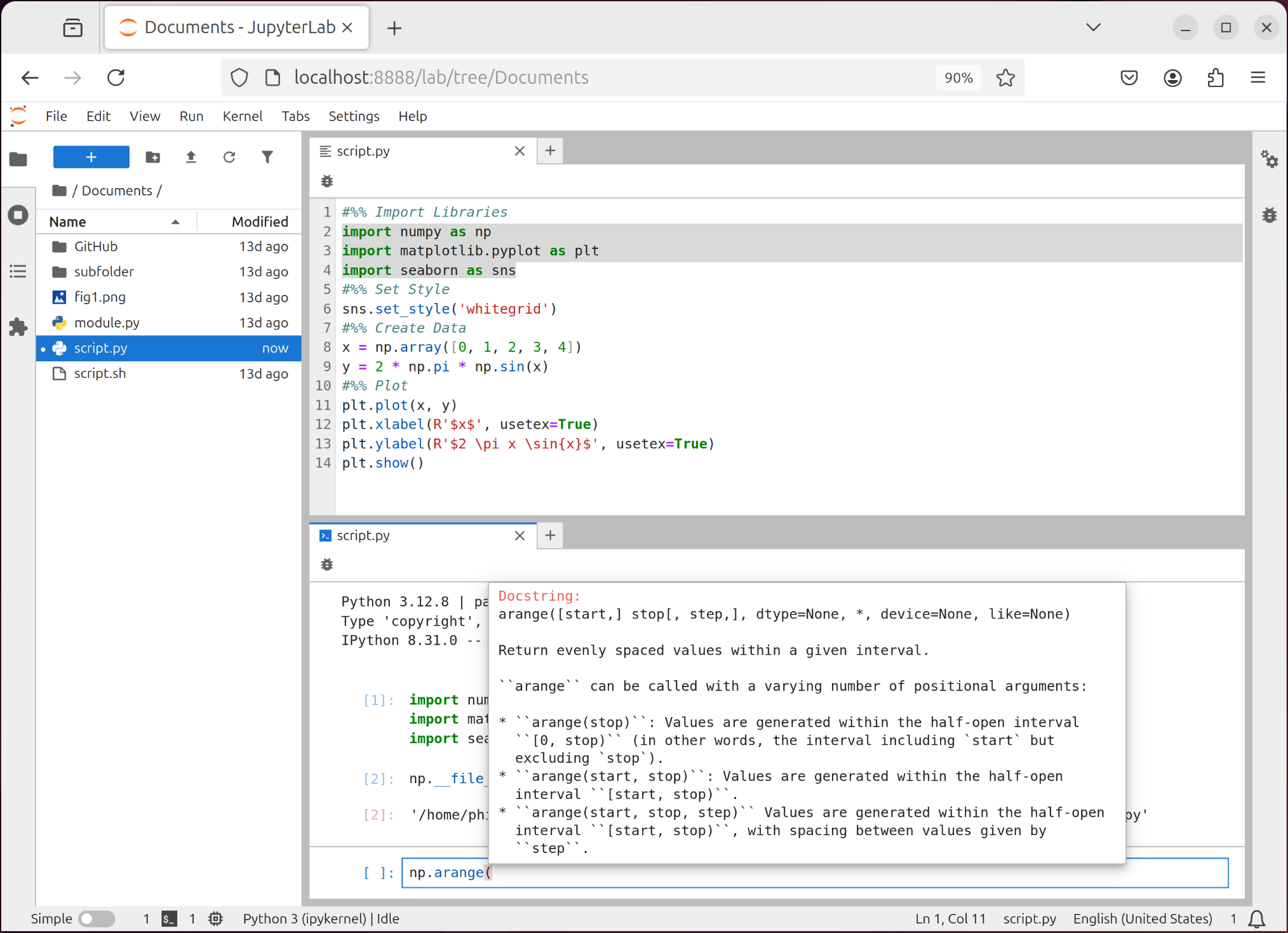Sort files by Modified column header
Viewport: 1288px width, 933px height.
point(249,222)
